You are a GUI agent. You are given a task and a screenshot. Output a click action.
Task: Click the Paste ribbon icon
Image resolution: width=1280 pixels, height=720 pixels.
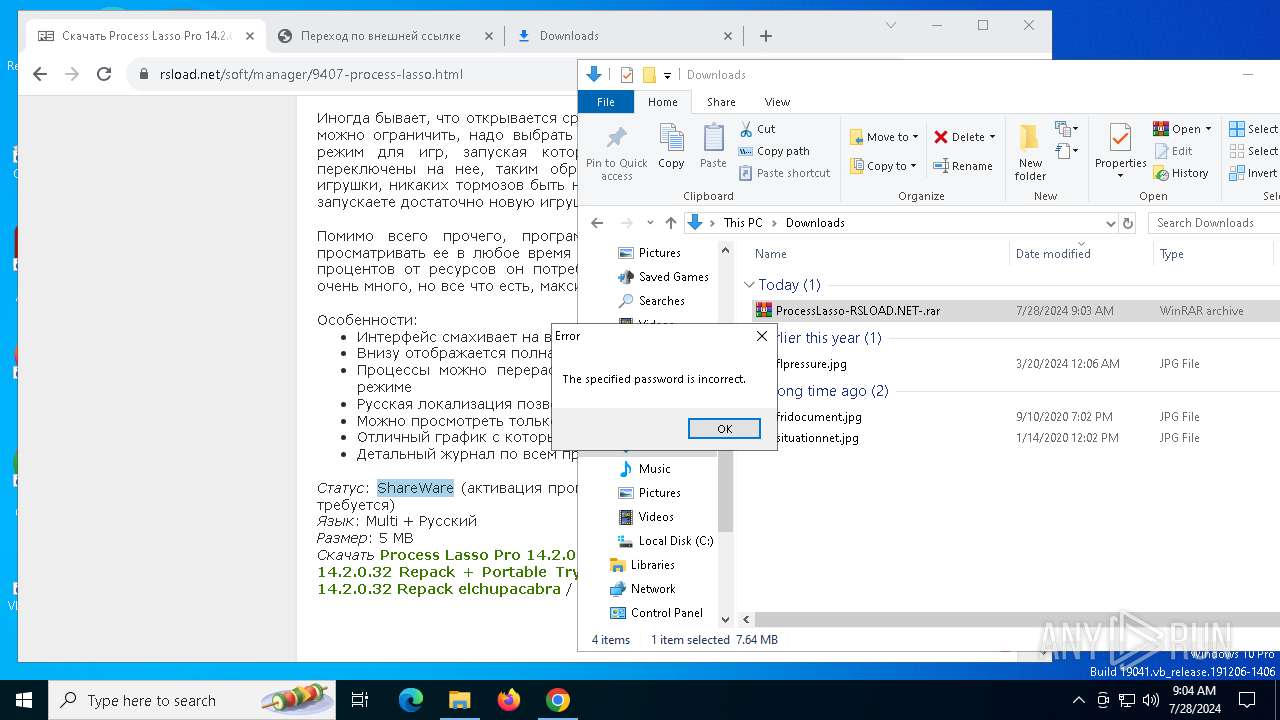[x=713, y=147]
